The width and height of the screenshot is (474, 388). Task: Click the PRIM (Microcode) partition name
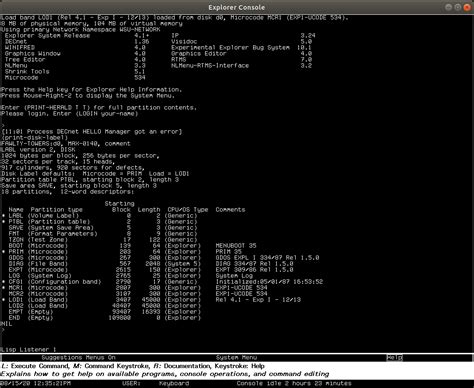pyautogui.click(x=16, y=252)
